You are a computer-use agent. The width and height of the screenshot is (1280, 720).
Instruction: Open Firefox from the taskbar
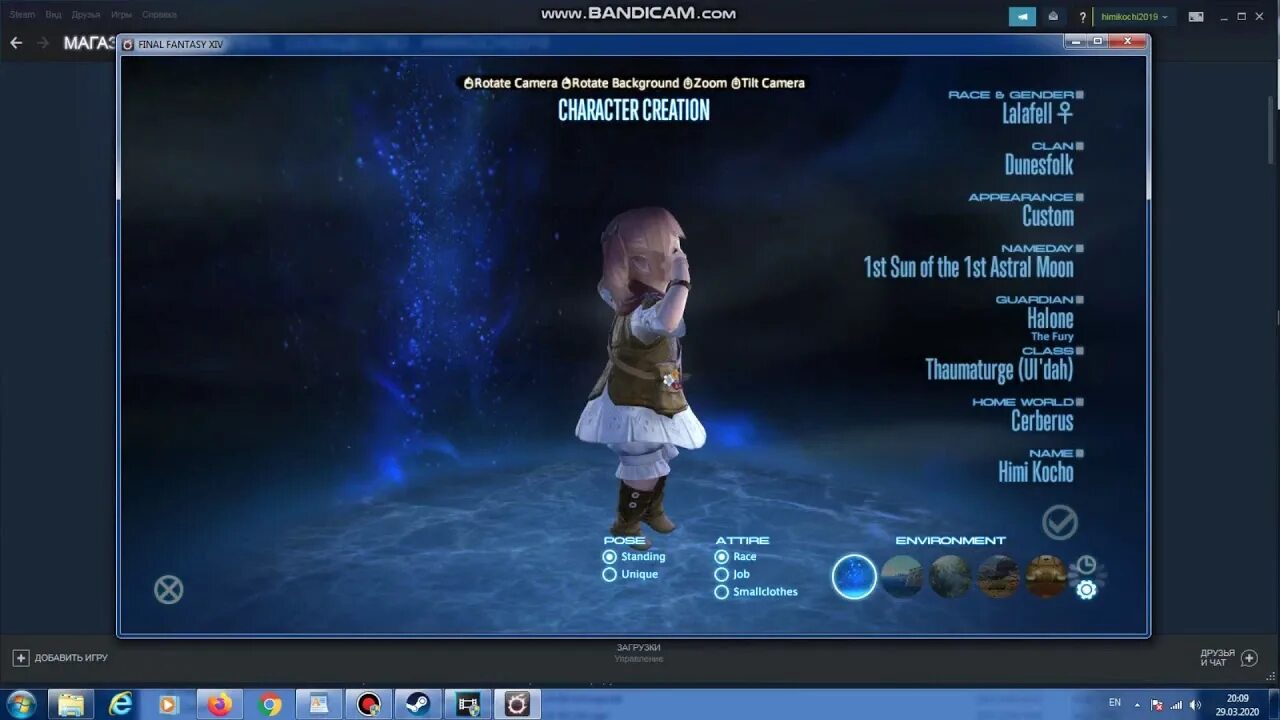tap(220, 704)
